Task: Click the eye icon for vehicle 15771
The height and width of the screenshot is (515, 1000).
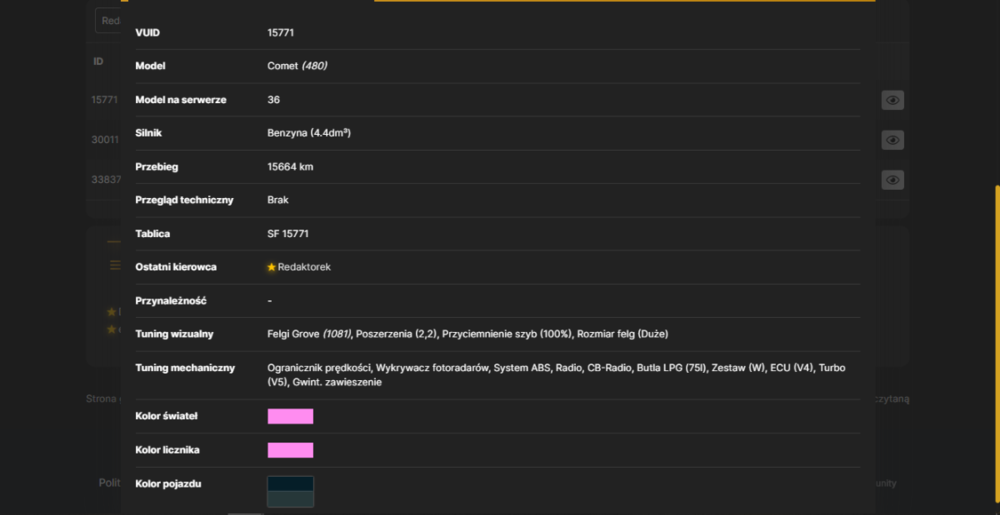Action: [x=892, y=100]
